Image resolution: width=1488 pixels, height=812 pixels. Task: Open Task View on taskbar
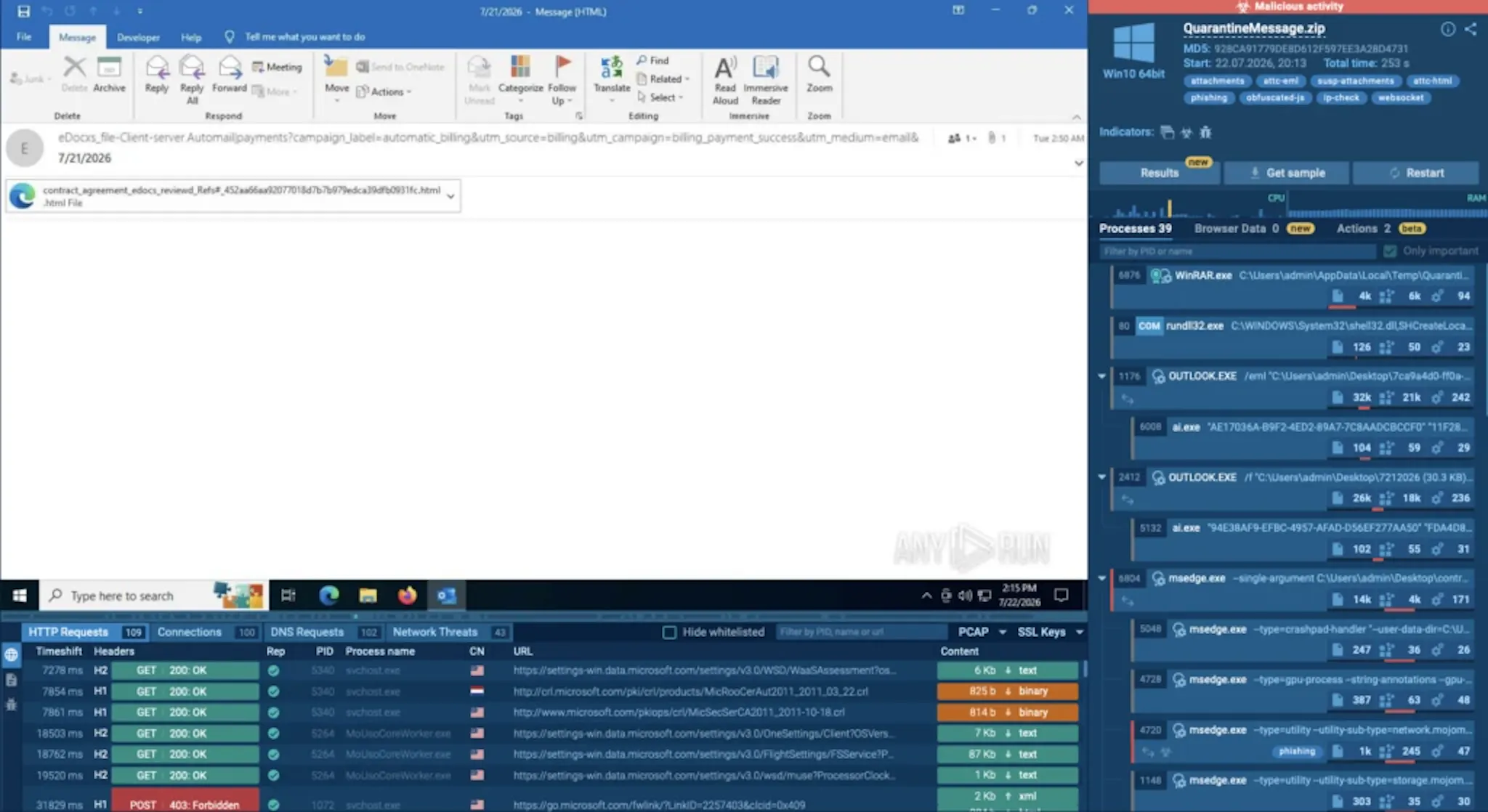pos(288,596)
